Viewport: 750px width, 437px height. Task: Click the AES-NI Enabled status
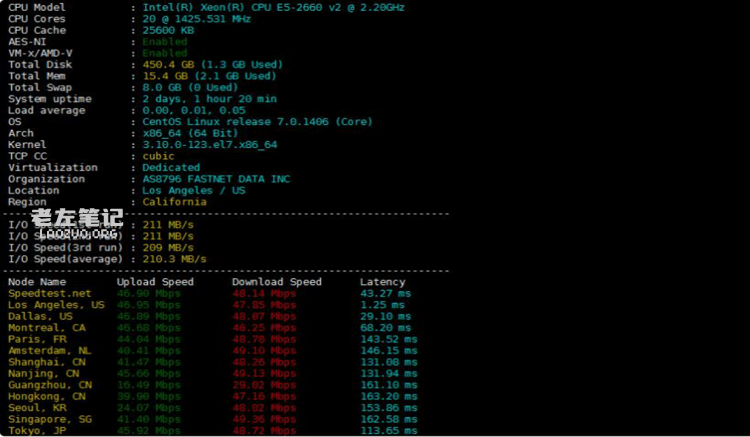pyautogui.click(x=164, y=42)
